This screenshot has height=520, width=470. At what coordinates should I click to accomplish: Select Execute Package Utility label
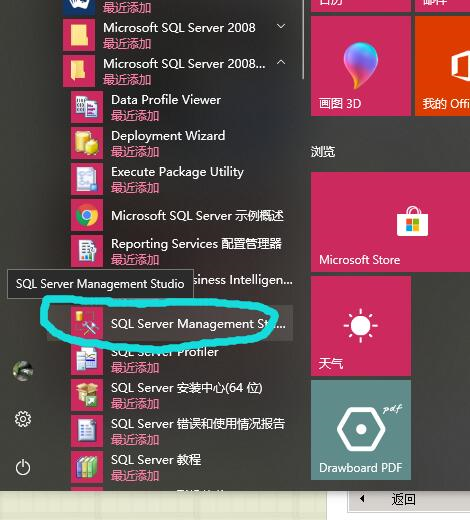coord(177,172)
